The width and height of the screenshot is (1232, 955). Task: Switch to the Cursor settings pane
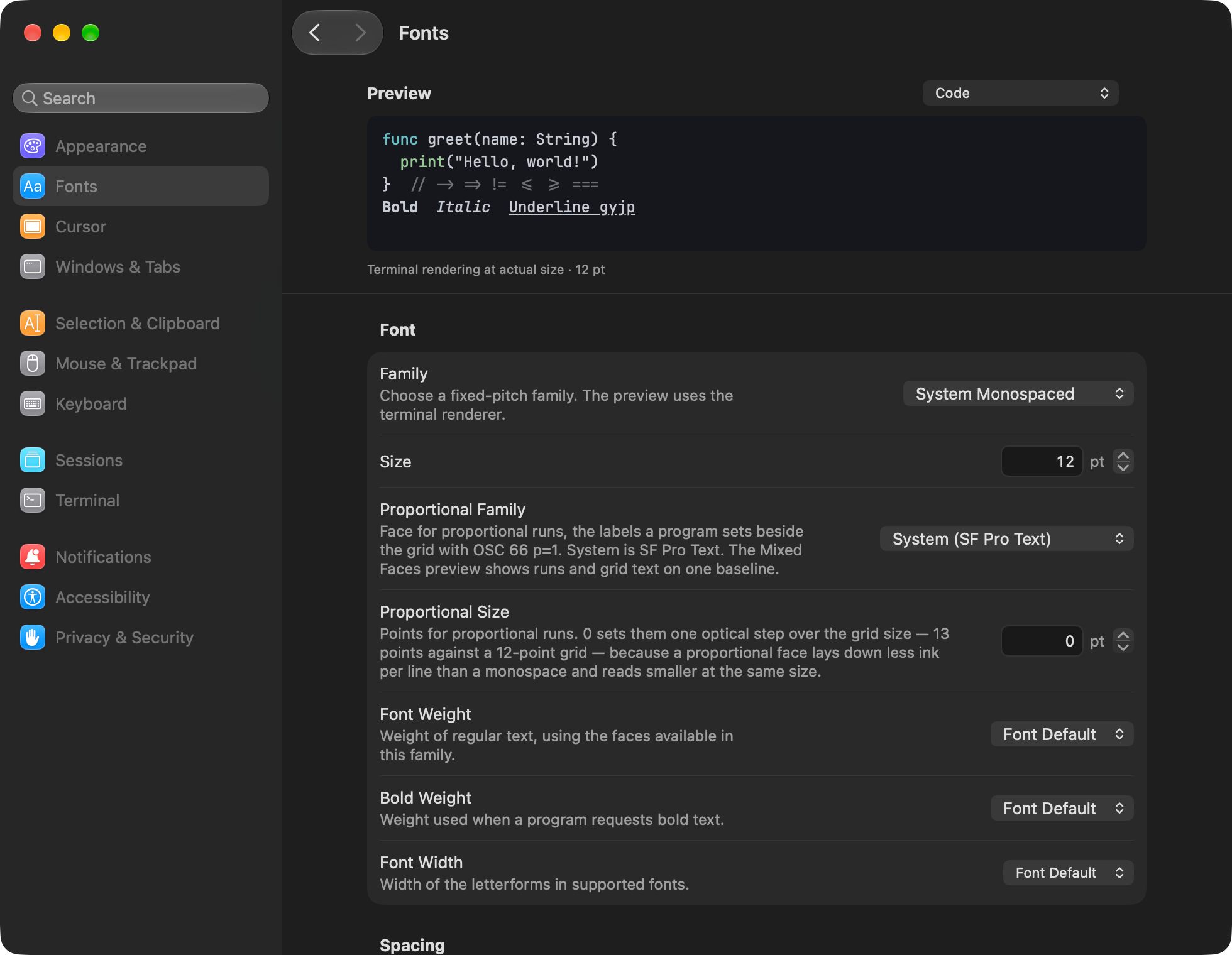coord(141,227)
